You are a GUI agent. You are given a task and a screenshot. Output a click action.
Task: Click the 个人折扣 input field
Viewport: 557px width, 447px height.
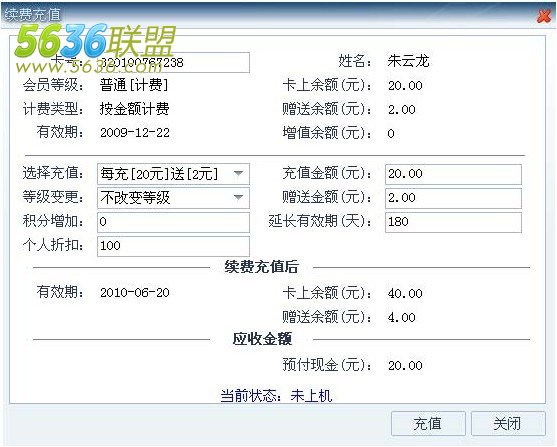click(173, 246)
